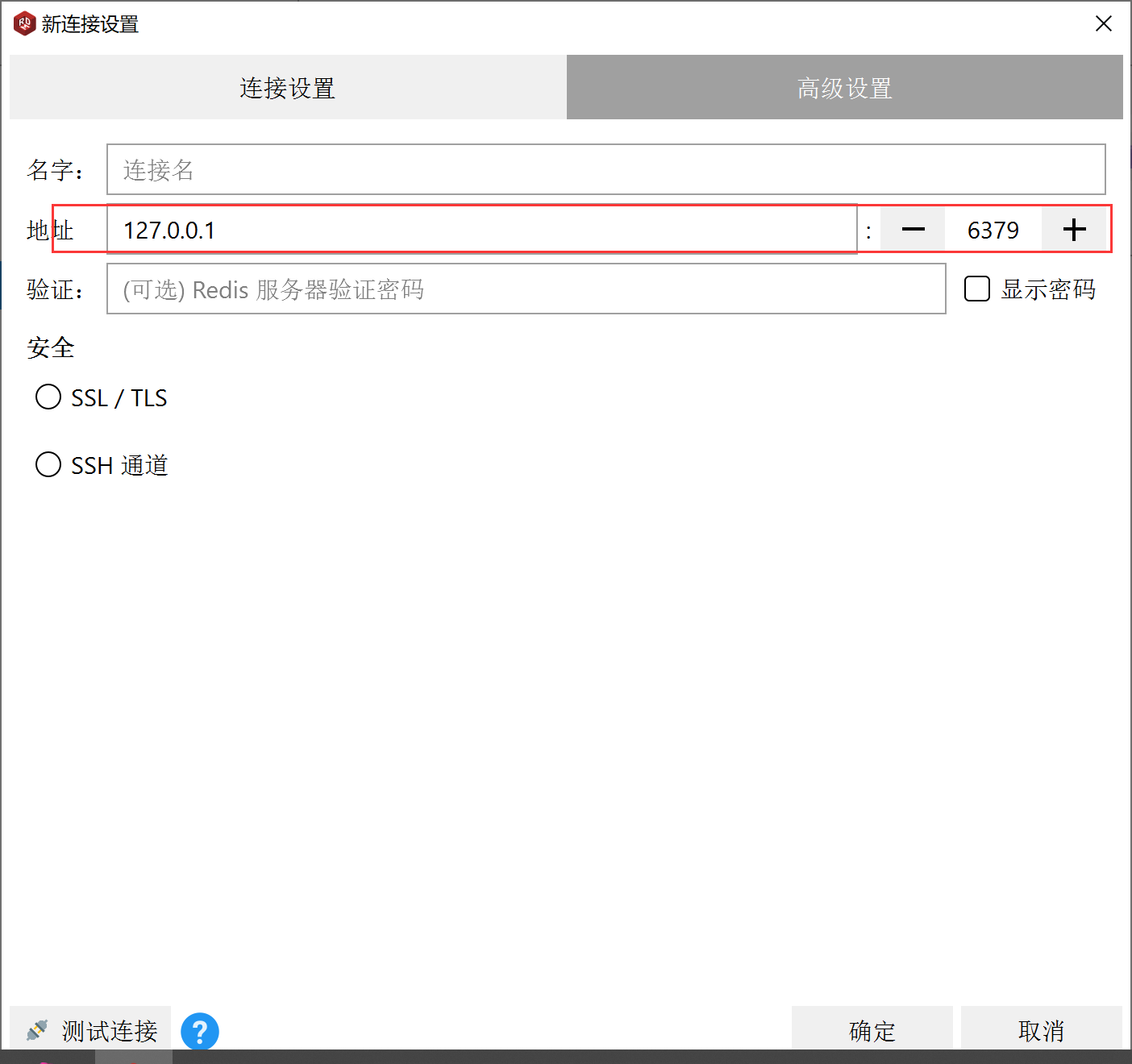Click the 验证 label

pyautogui.click(x=55, y=289)
